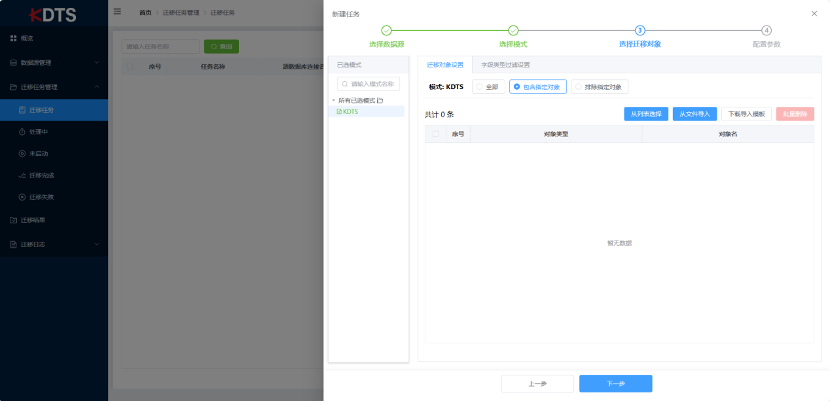Click the 对象类型 column header
The image size is (830, 402).
tap(556, 135)
